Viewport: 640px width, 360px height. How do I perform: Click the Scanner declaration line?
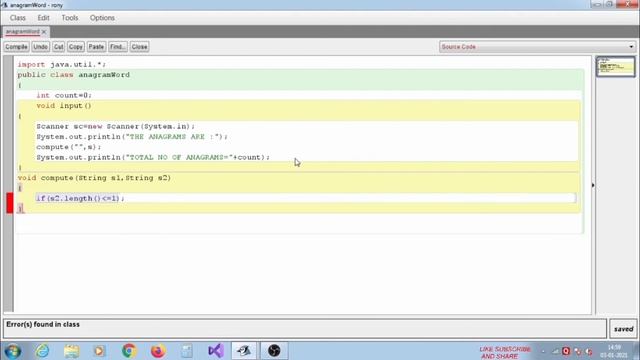pyautogui.click(x=116, y=127)
